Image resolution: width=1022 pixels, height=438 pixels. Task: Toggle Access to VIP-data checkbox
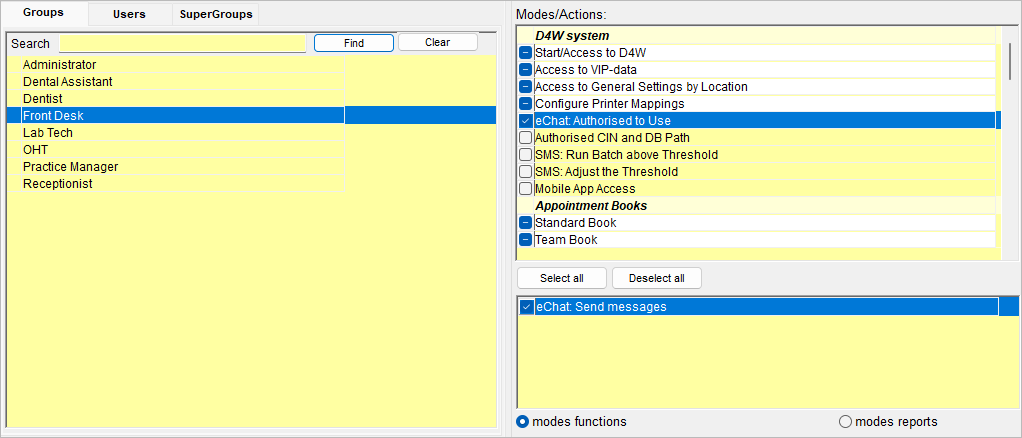tap(525, 70)
